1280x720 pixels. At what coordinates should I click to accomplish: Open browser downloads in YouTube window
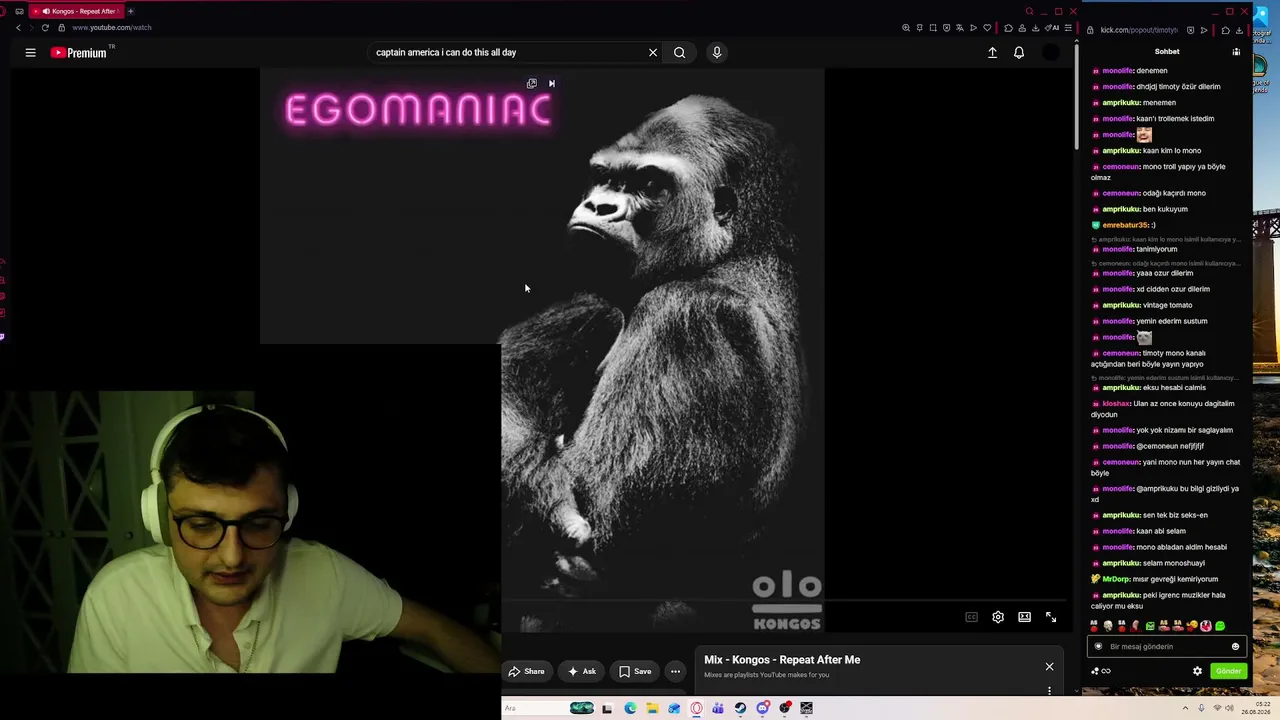click(1035, 28)
